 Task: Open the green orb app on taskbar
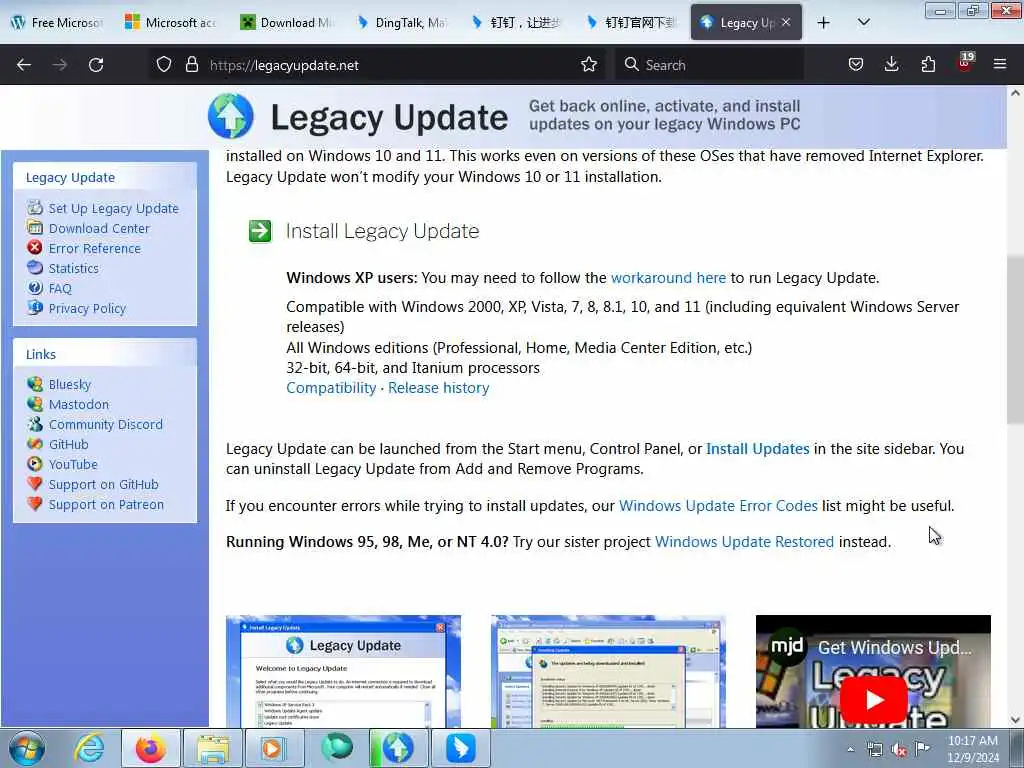tap(337, 748)
